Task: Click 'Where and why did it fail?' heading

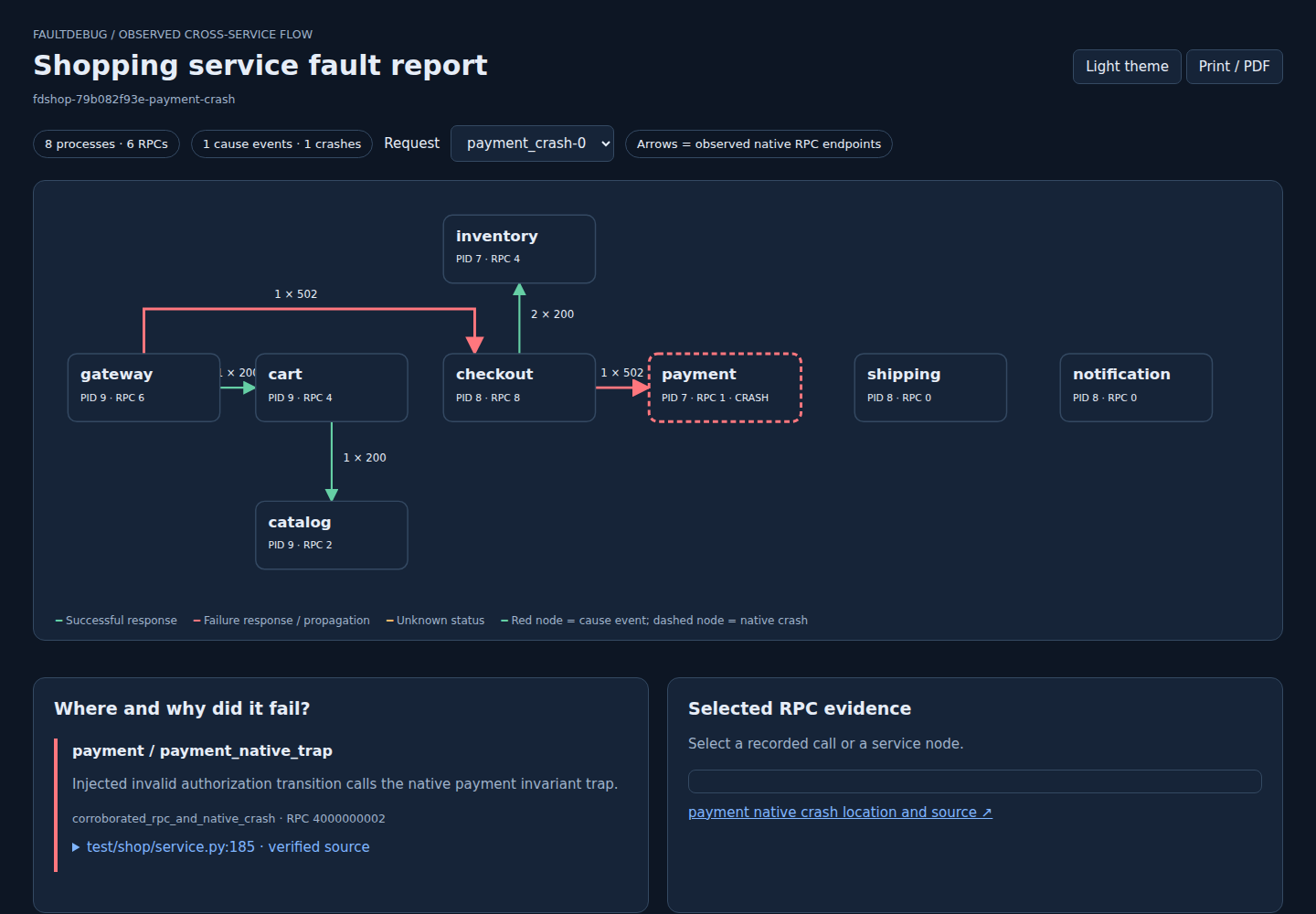Action: pos(182,708)
